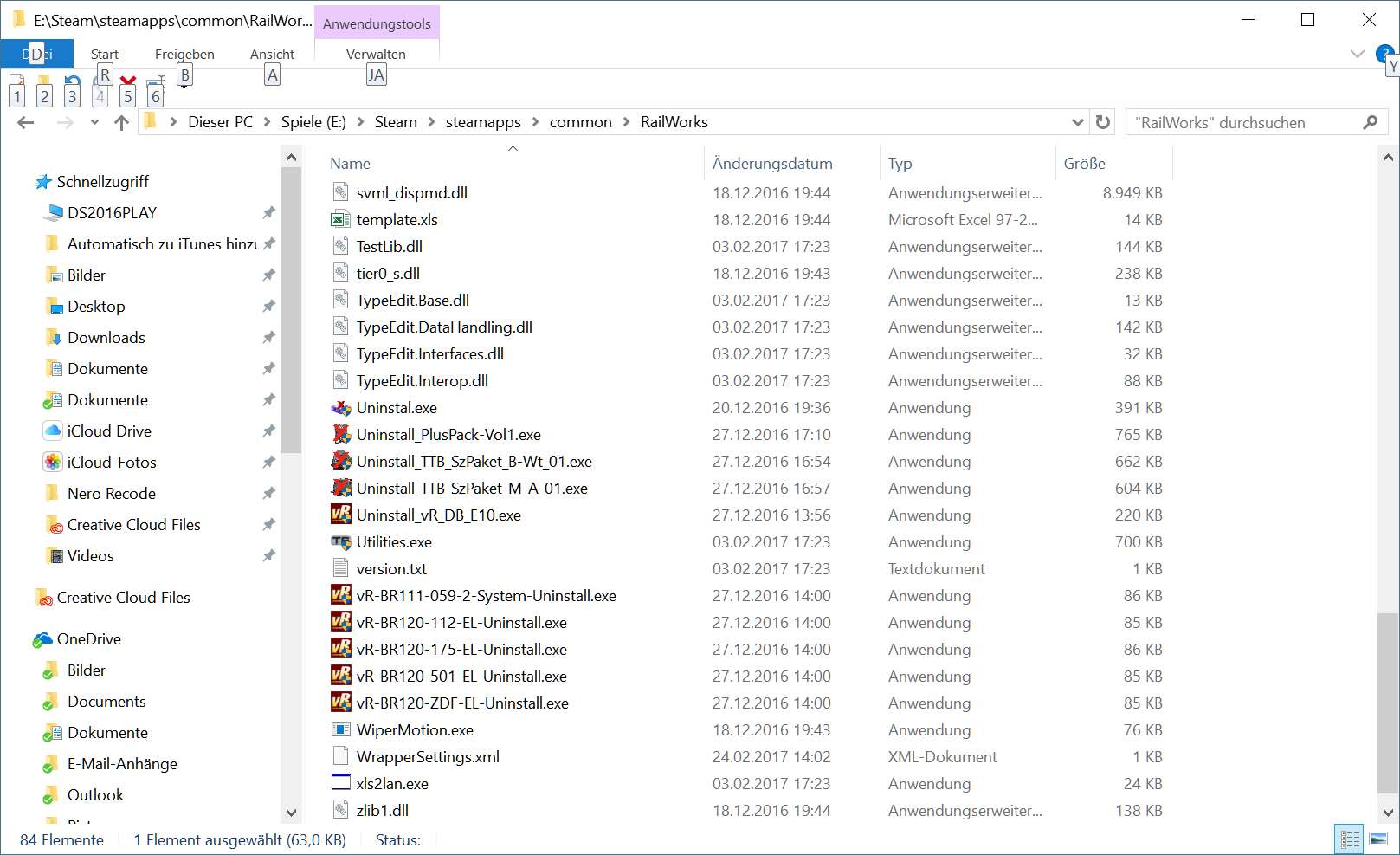The width and height of the screenshot is (1400, 855).
Task: Open the Verwalten tab
Action: pos(376,54)
